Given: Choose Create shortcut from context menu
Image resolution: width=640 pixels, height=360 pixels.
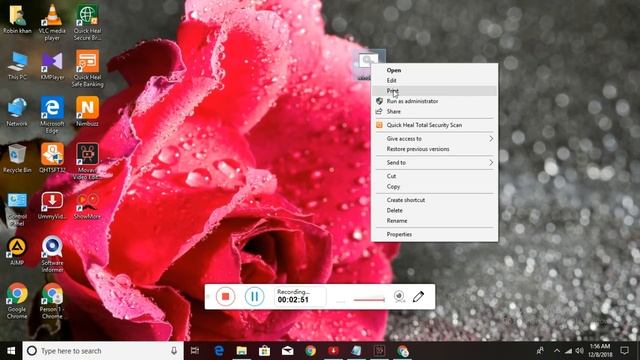Looking at the screenshot, I should click(434, 200).
